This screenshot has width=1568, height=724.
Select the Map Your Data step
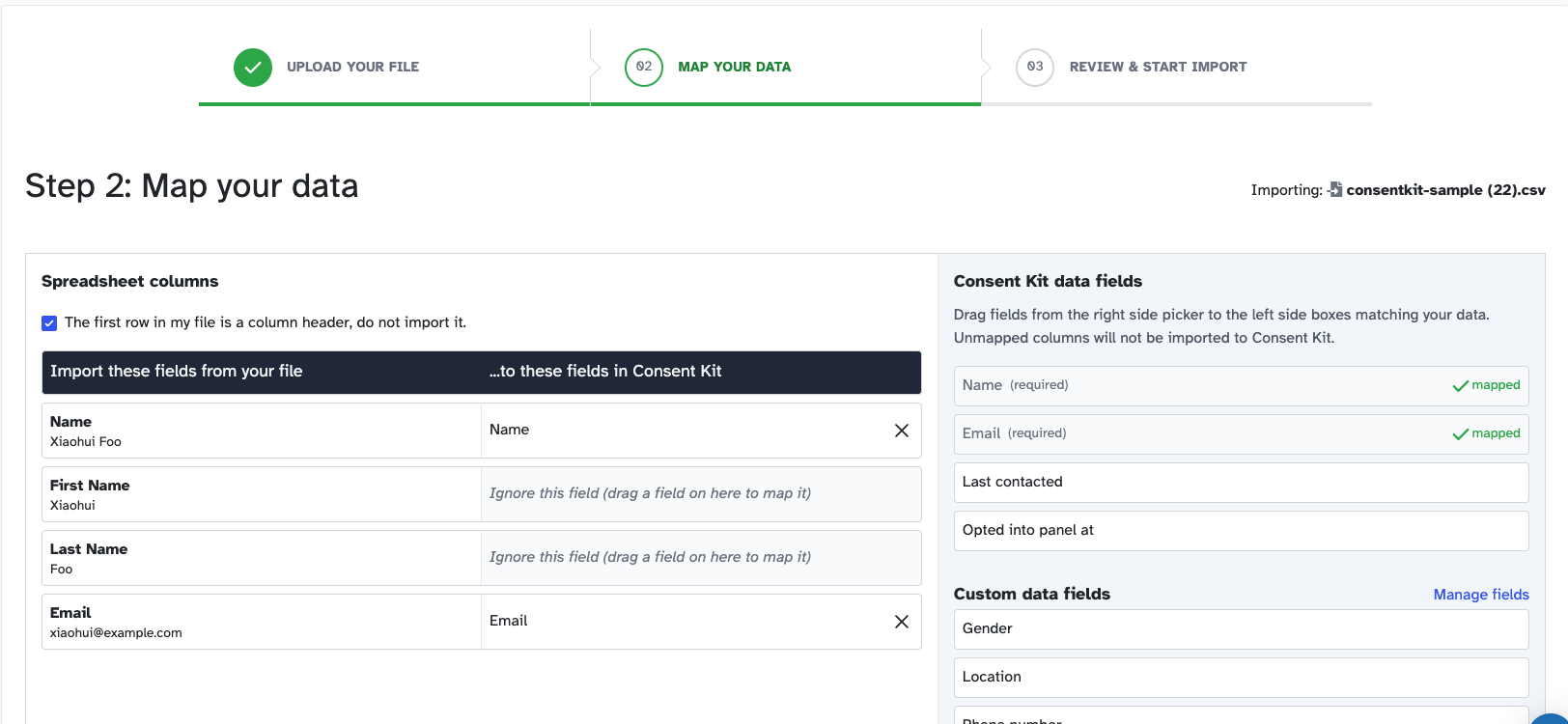[x=734, y=68]
